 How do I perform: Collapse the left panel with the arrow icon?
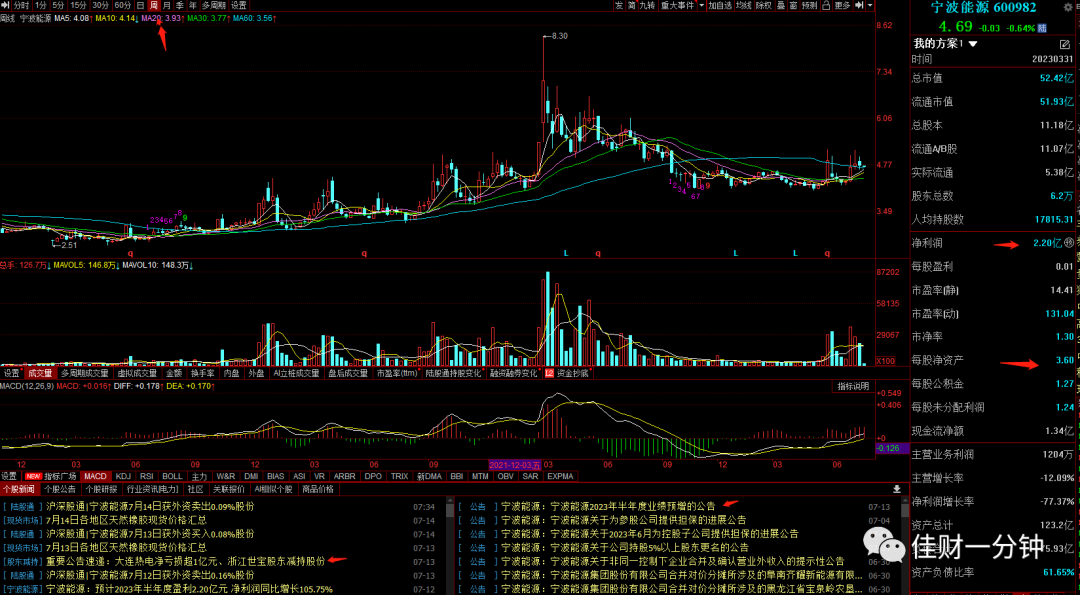pyautogui.click(x=6, y=5)
